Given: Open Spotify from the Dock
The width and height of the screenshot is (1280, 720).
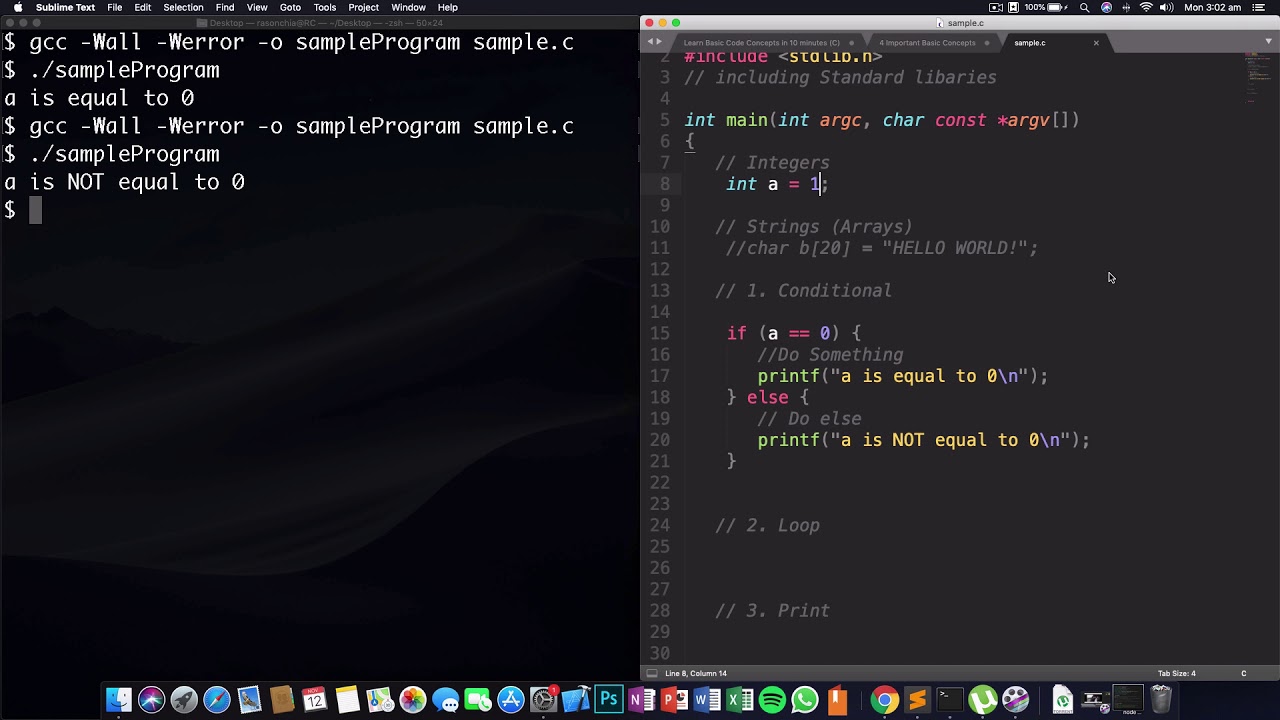Looking at the screenshot, I should (772, 700).
